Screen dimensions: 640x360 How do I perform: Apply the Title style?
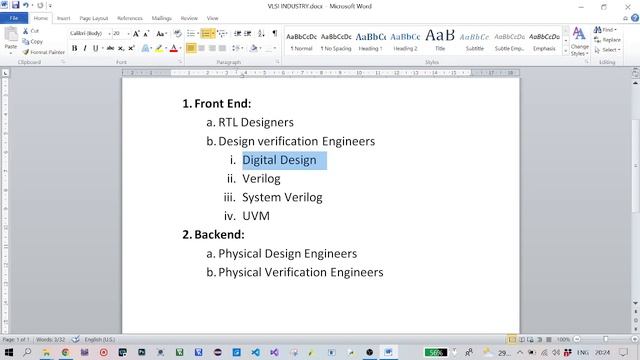tap(440, 41)
